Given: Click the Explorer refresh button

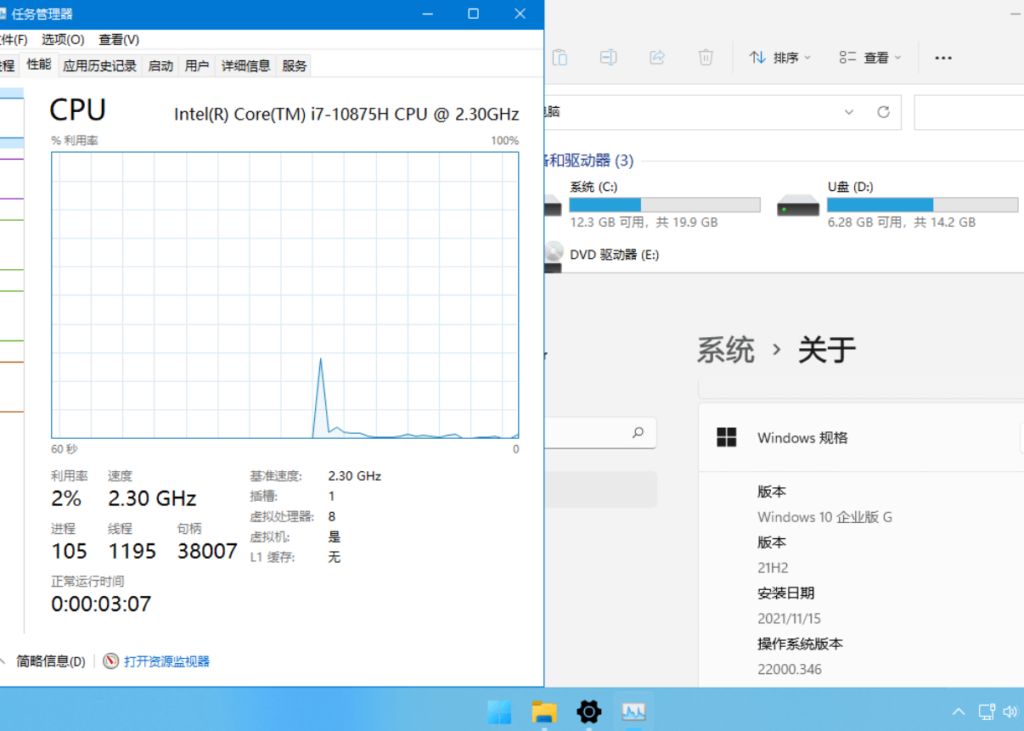Looking at the screenshot, I should (883, 112).
